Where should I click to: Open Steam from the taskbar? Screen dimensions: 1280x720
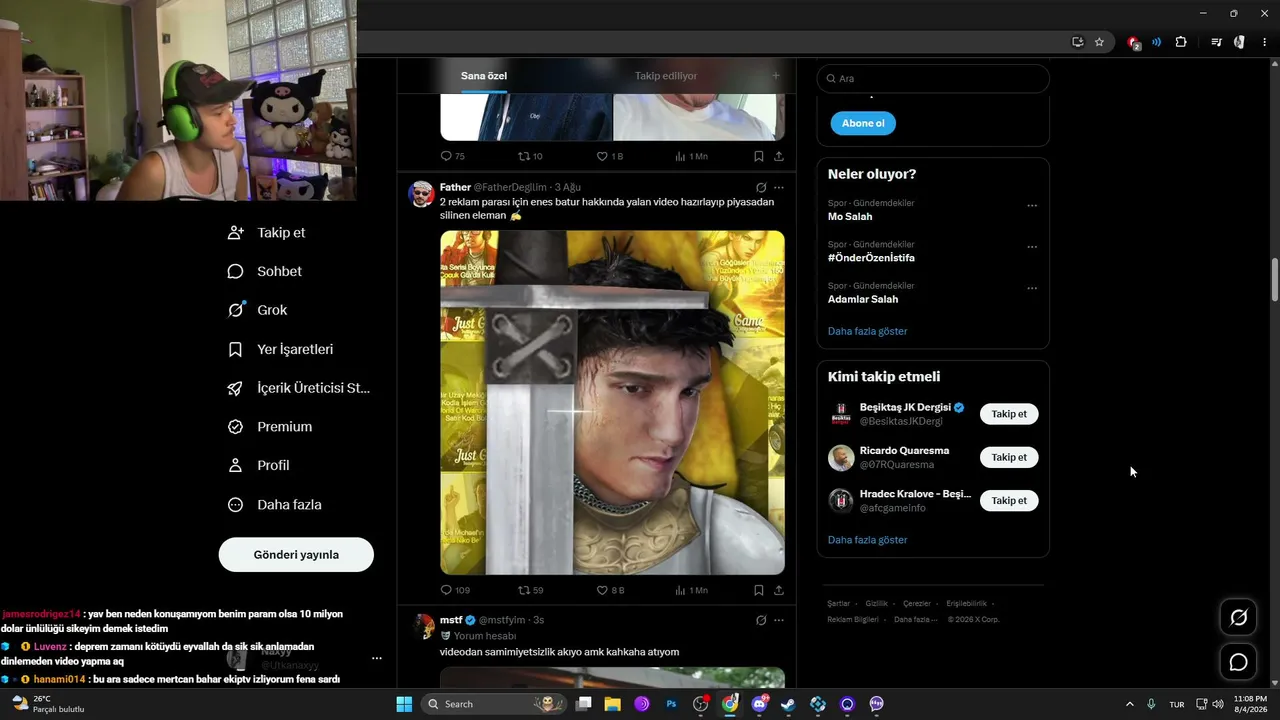pos(788,704)
